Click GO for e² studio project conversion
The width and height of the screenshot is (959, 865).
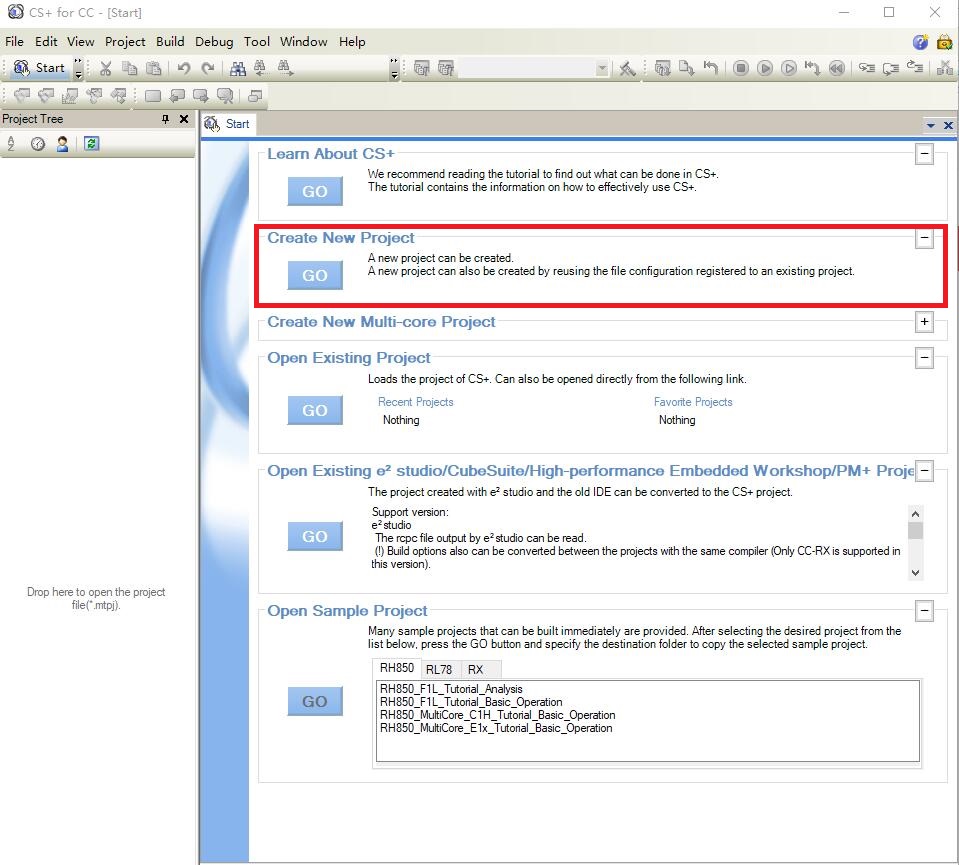coord(315,536)
